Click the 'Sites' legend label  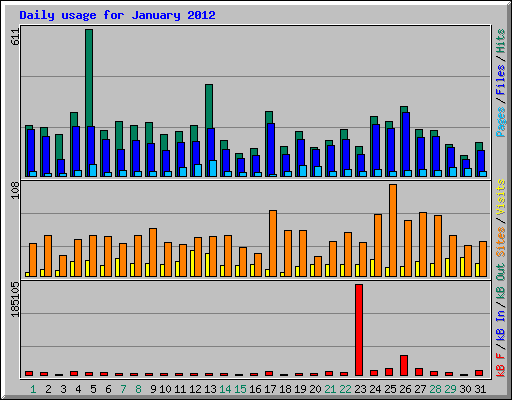coord(501,242)
